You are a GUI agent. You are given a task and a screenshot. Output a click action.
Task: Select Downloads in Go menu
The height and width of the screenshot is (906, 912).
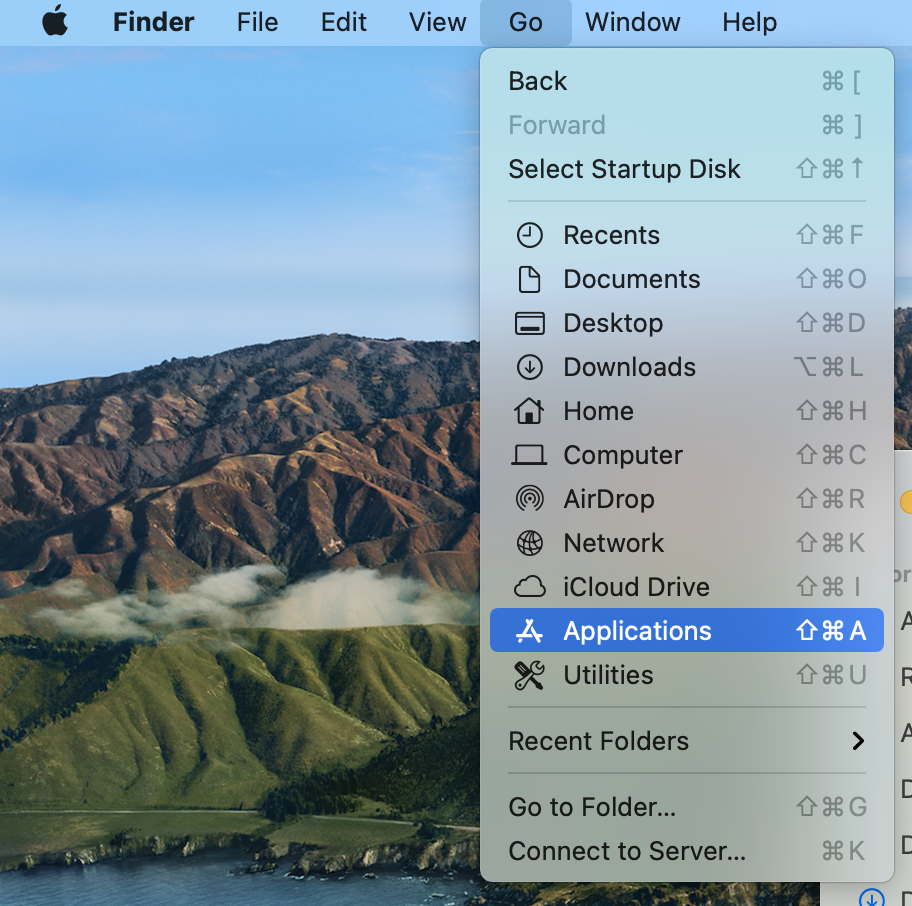687,368
